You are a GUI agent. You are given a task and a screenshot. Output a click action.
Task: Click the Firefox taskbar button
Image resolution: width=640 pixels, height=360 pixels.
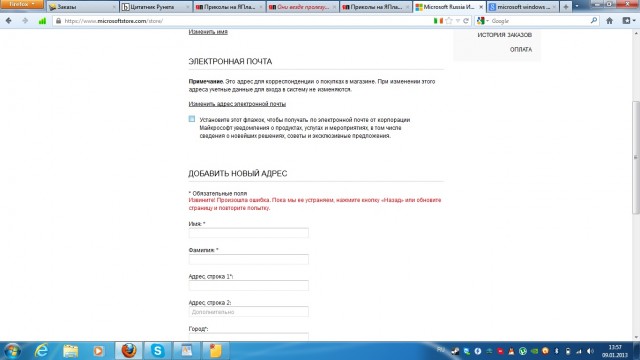coord(129,351)
